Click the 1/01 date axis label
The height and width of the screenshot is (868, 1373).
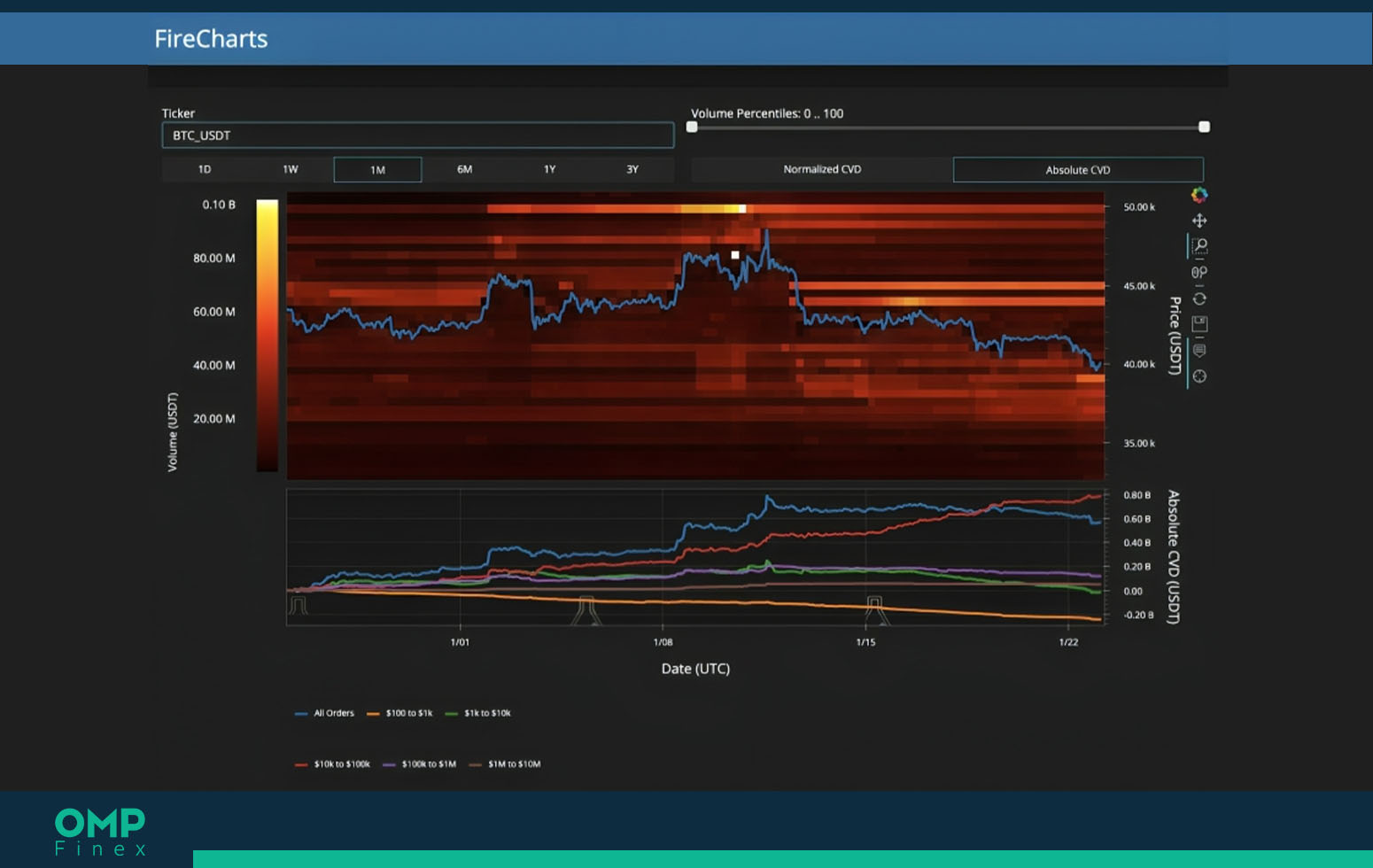(460, 642)
